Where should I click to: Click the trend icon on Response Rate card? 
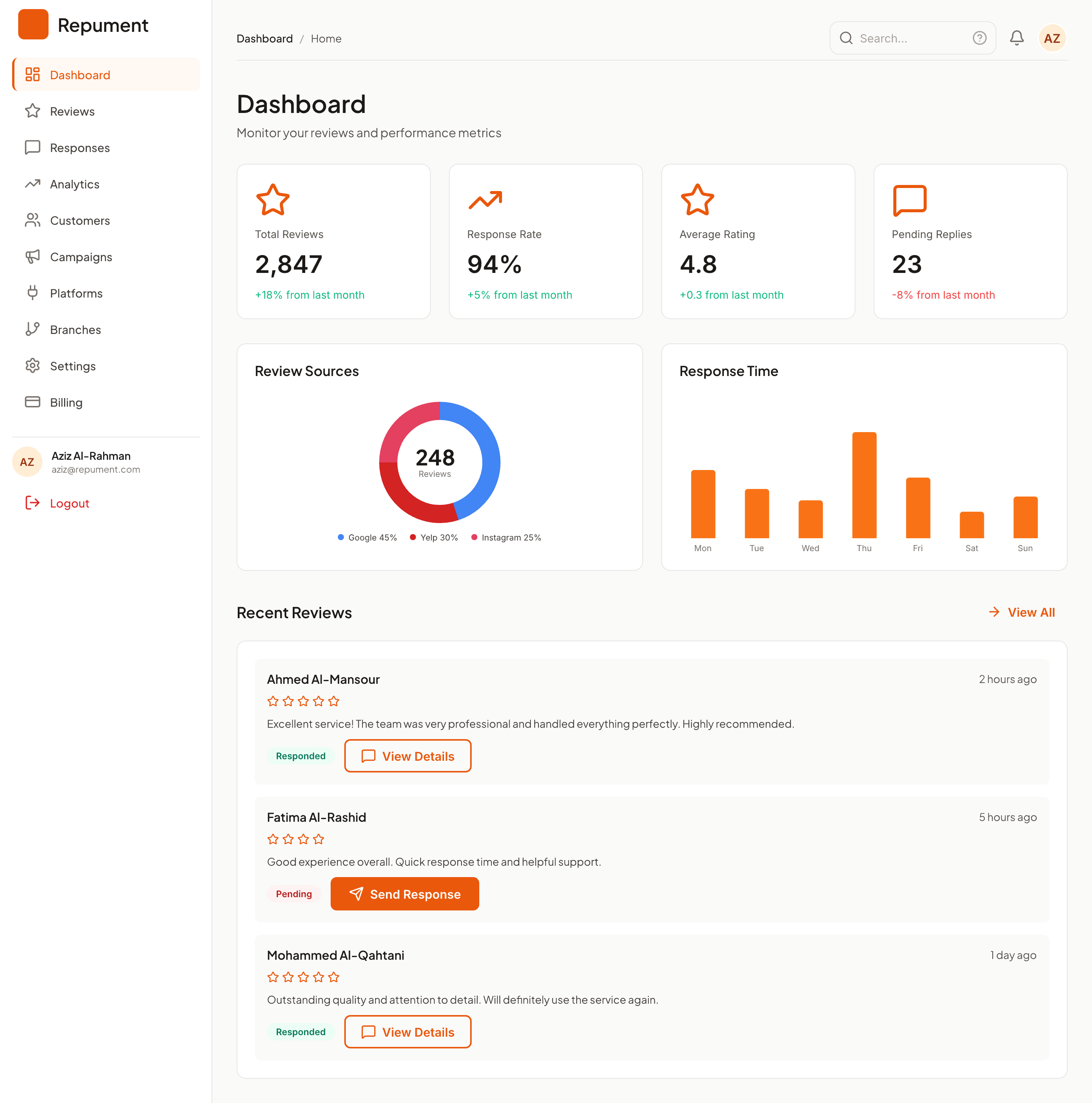coord(485,200)
